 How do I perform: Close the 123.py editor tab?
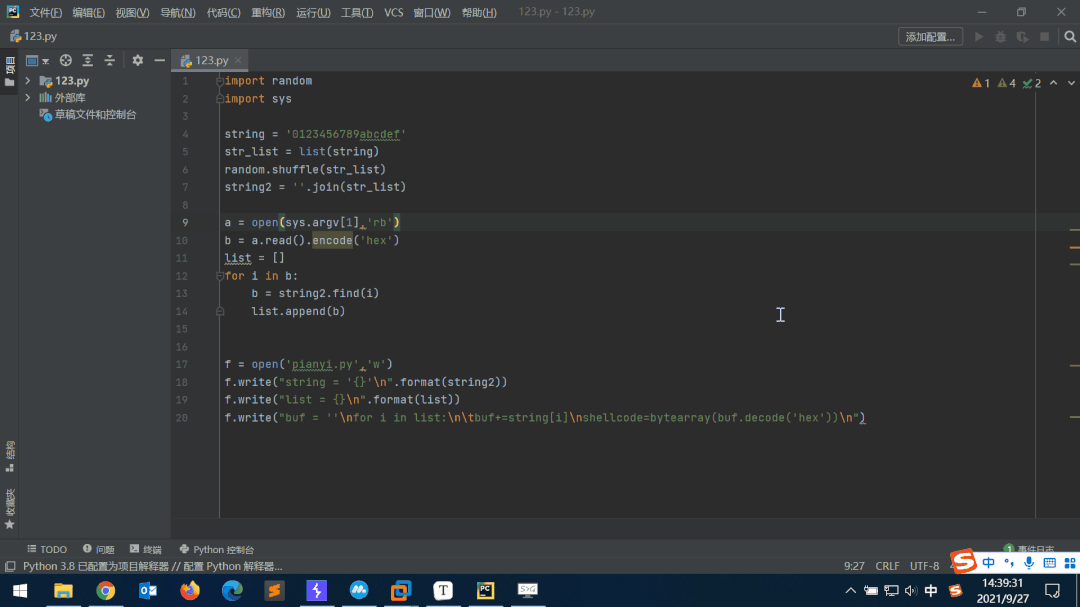coord(238,61)
